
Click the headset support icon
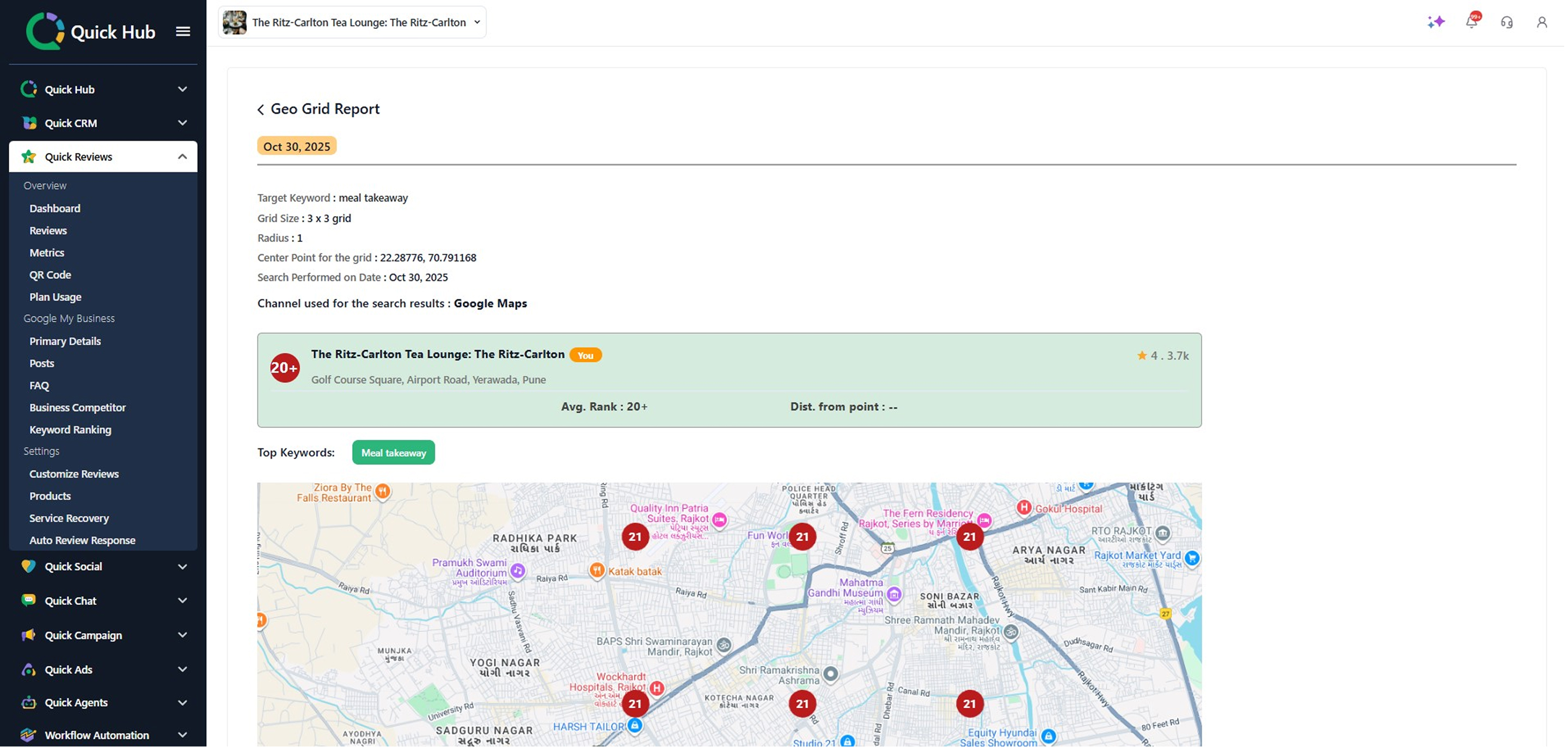[x=1506, y=22]
